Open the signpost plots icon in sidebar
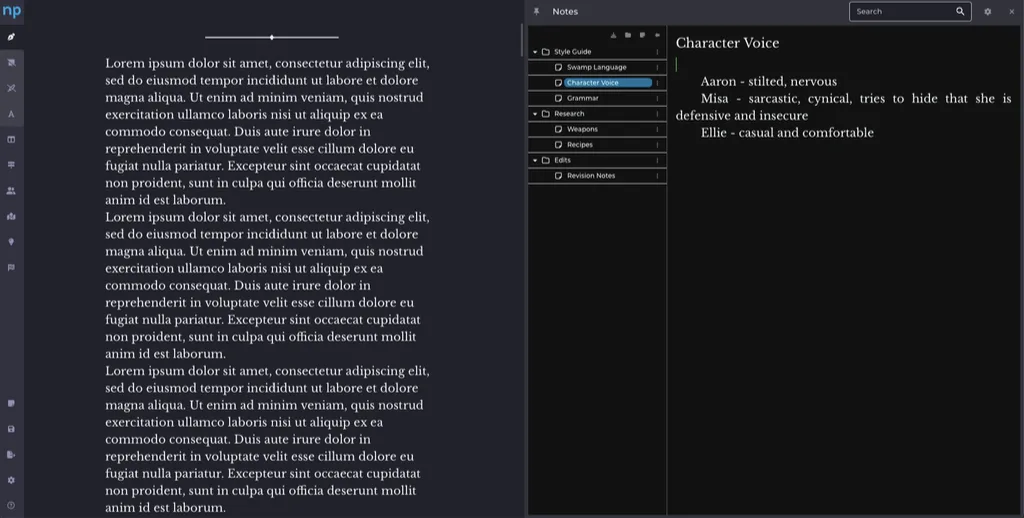This screenshot has height=518, width=1024. pyautogui.click(x=11, y=165)
